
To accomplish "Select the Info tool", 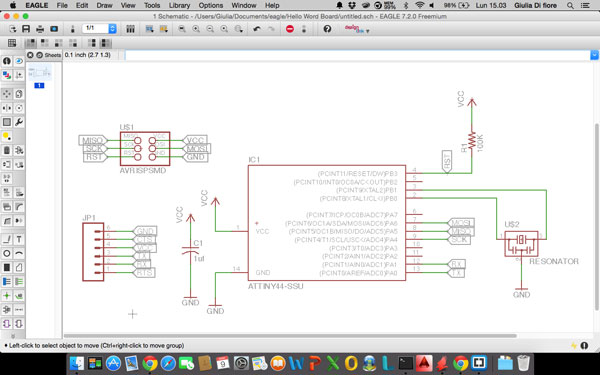I will (7, 61).
